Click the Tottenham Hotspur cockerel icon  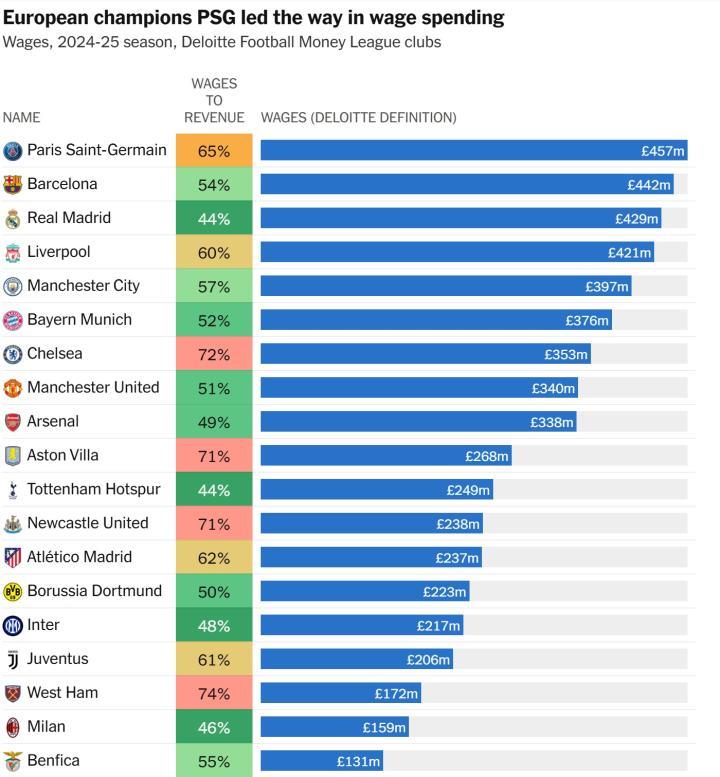click(13, 490)
